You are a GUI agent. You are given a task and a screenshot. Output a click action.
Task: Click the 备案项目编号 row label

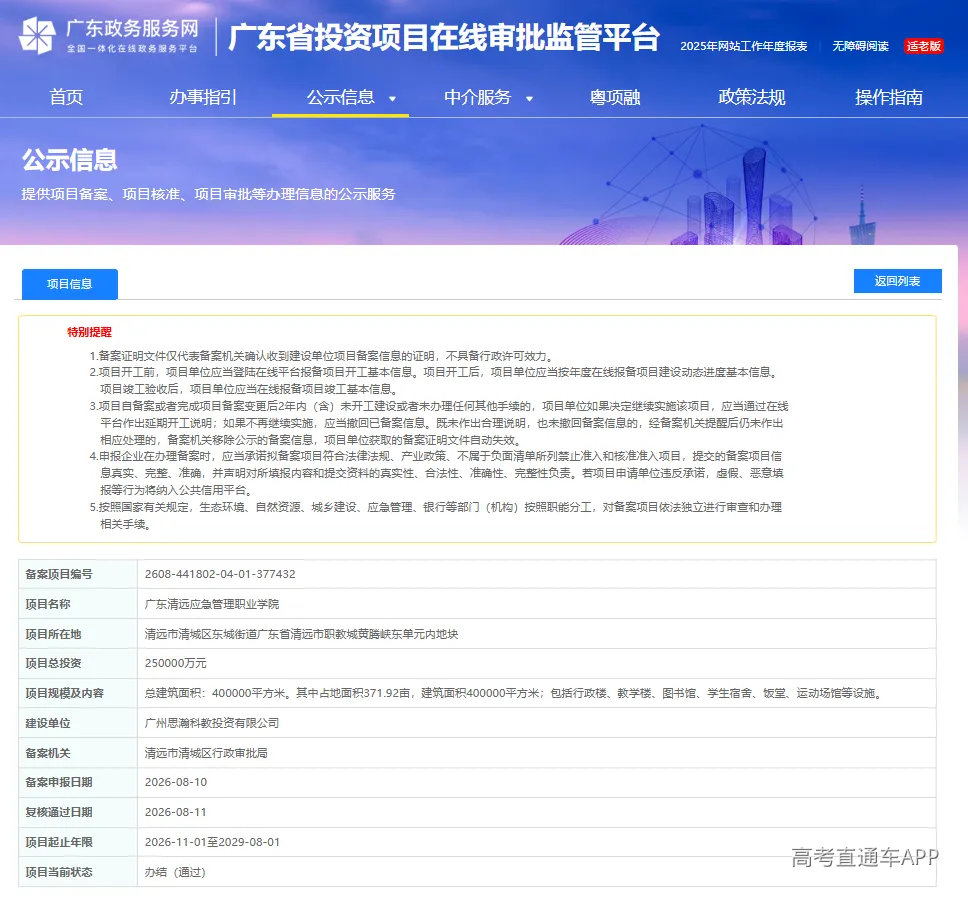click(x=59, y=574)
